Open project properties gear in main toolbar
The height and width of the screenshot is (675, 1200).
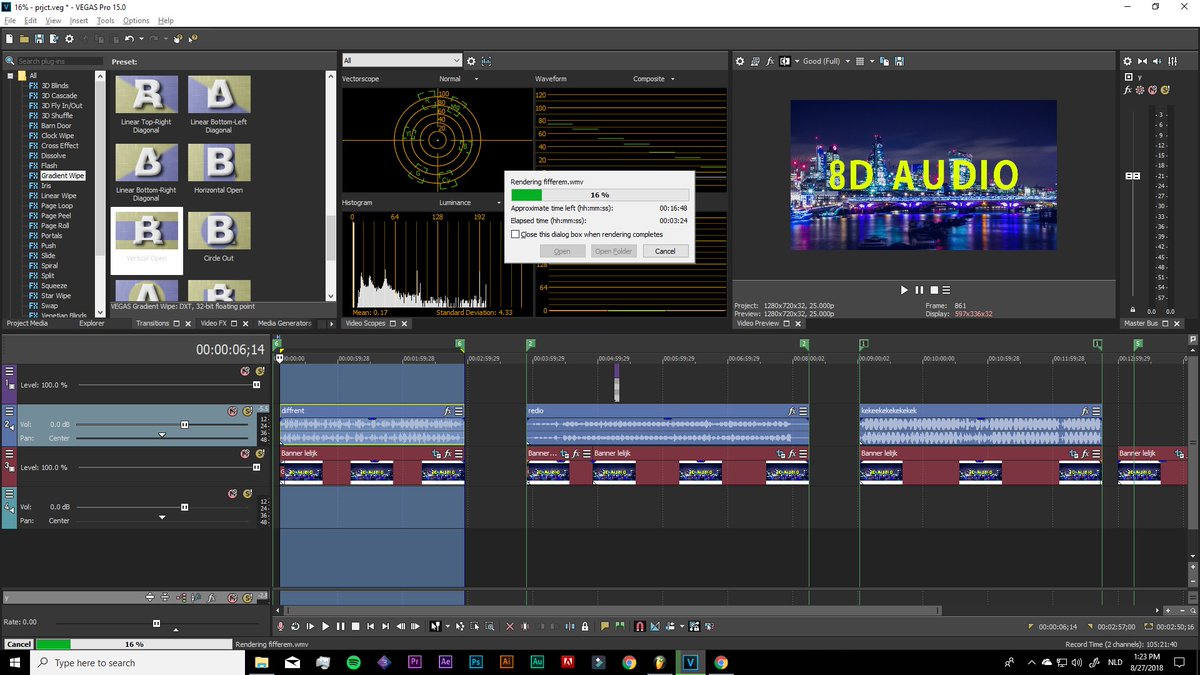click(x=69, y=39)
